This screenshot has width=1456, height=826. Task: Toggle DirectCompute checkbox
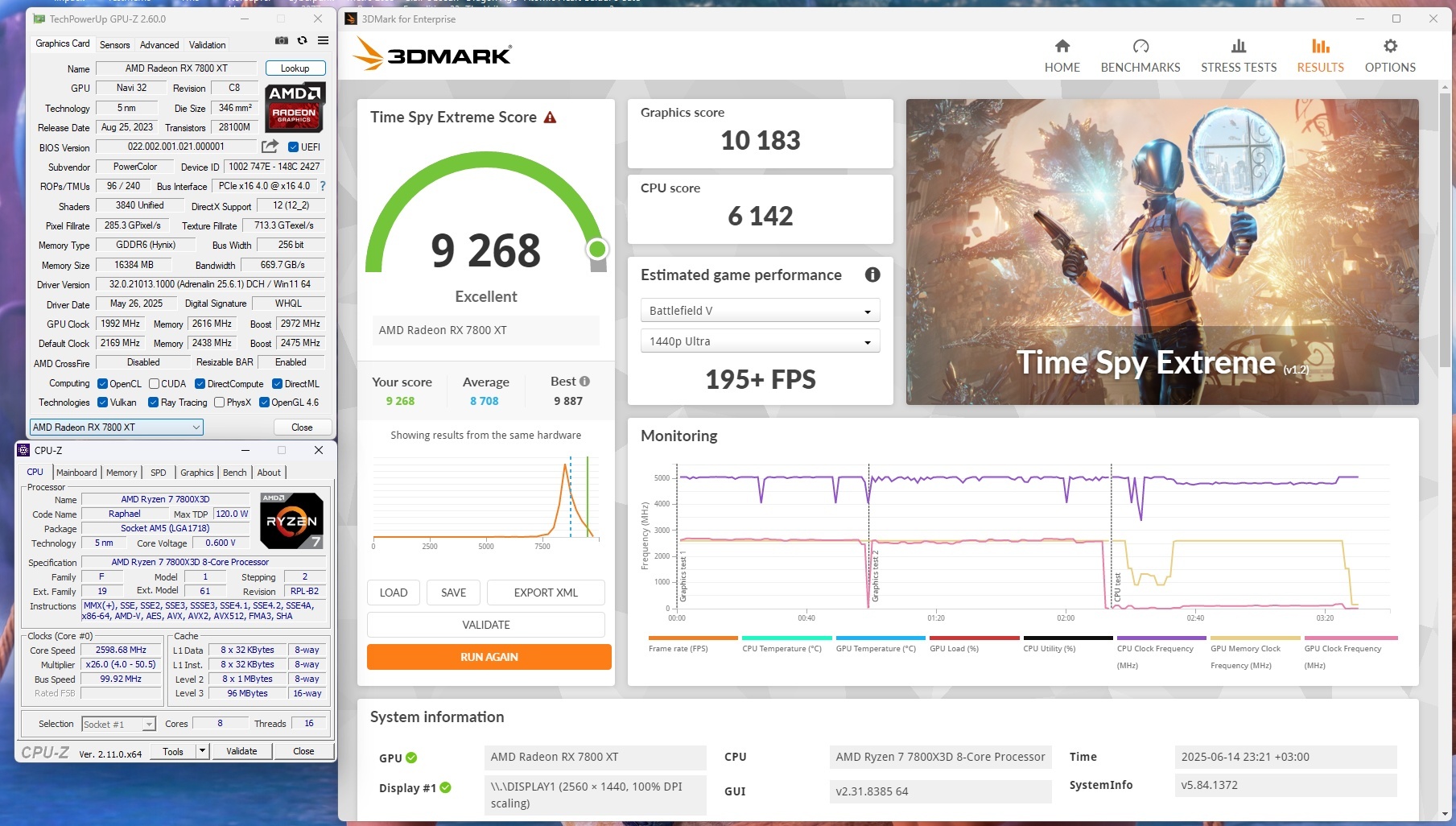click(x=200, y=384)
